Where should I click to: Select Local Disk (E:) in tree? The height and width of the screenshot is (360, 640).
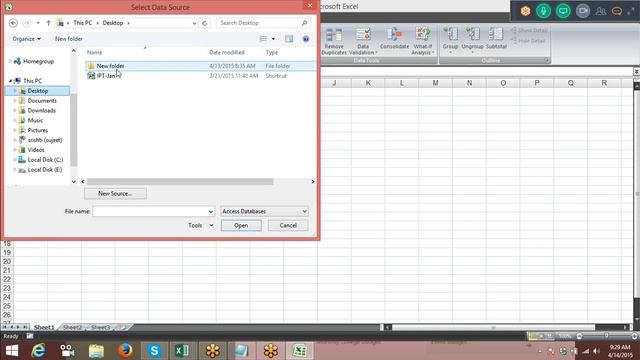(44, 169)
